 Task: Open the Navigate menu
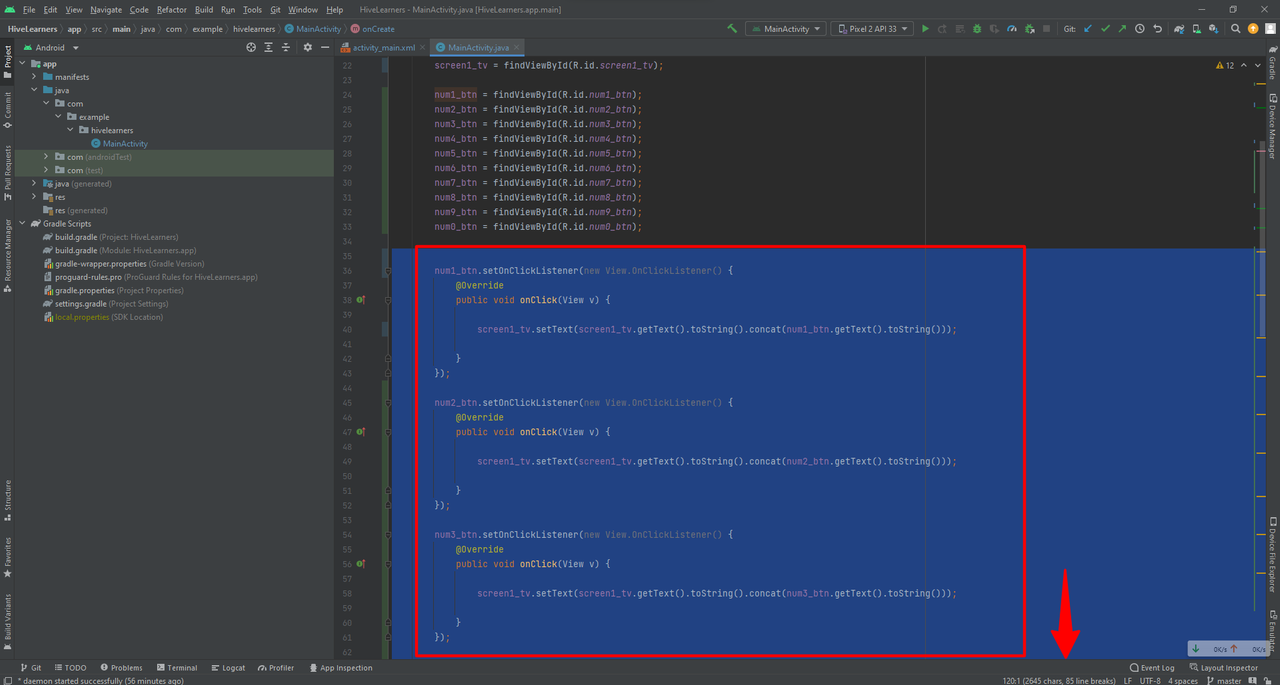pyautogui.click(x=106, y=10)
